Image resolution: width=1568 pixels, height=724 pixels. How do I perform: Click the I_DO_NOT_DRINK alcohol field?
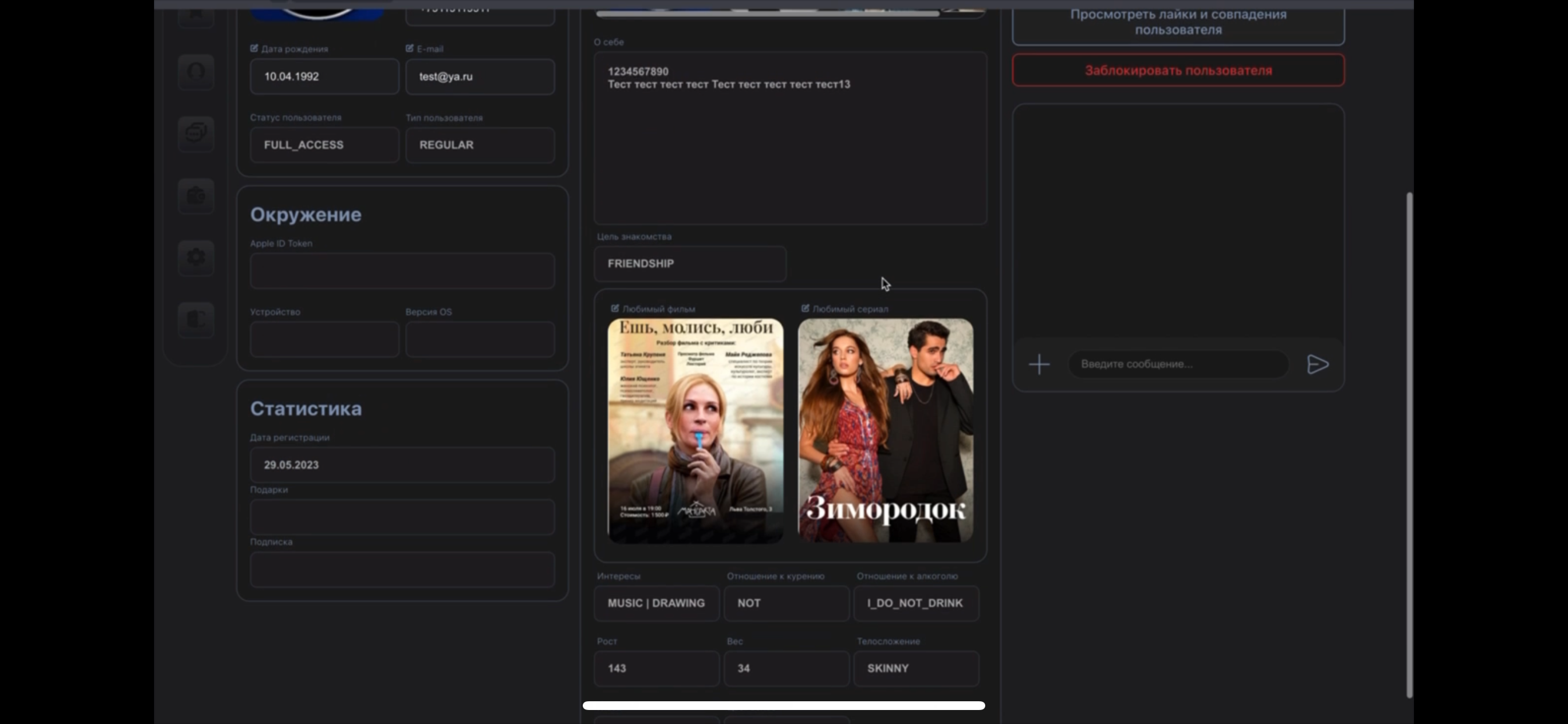click(916, 603)
